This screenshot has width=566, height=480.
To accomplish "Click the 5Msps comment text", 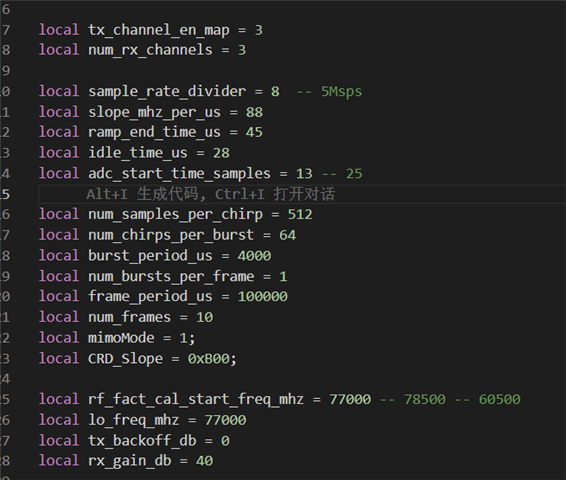I will coord(341,92).
